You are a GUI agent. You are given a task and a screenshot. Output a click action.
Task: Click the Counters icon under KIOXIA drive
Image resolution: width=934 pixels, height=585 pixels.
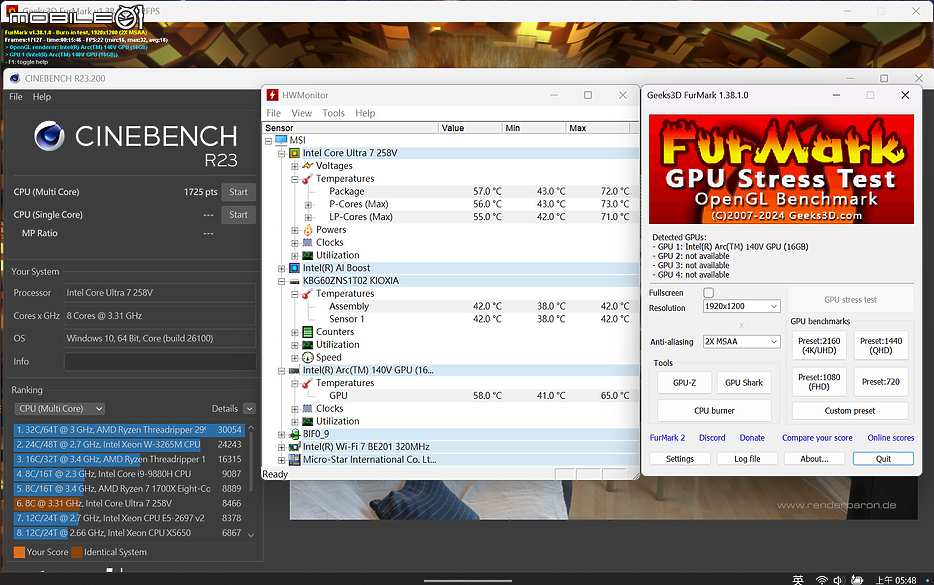point(307,332)
